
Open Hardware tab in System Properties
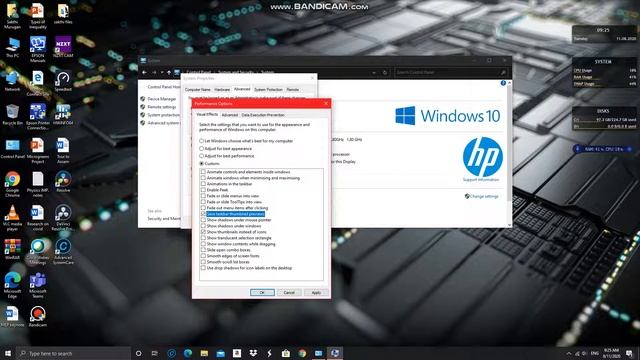click(222, 89)
